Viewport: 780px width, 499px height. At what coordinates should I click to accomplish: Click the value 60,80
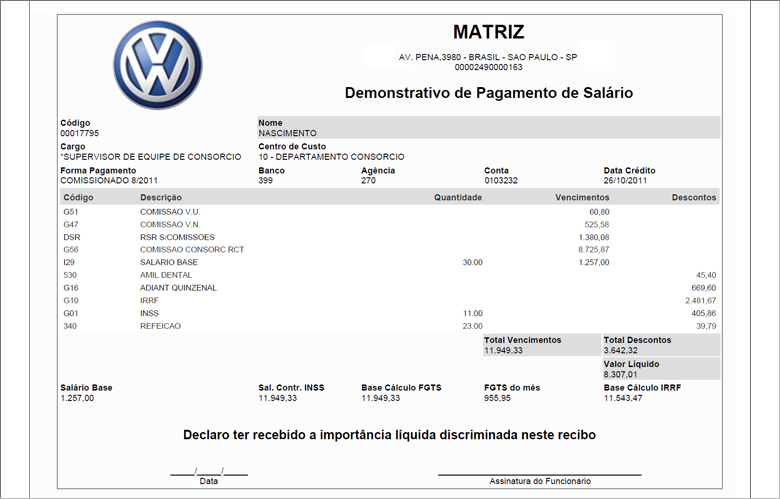click(599, 212)
